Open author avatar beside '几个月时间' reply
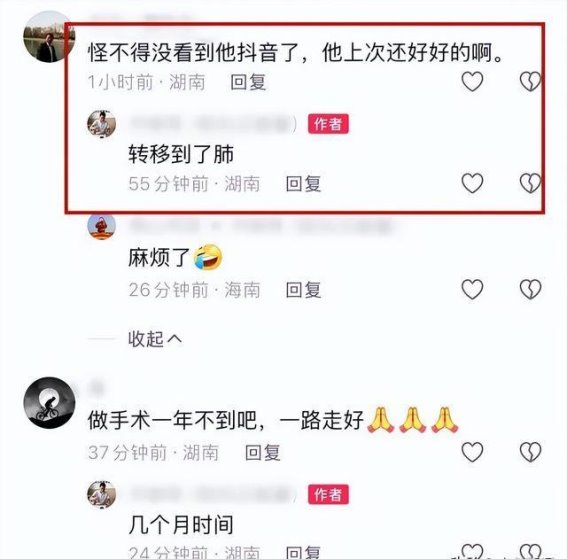This screenshot has width=567, height=559. (x=102, y=494)
